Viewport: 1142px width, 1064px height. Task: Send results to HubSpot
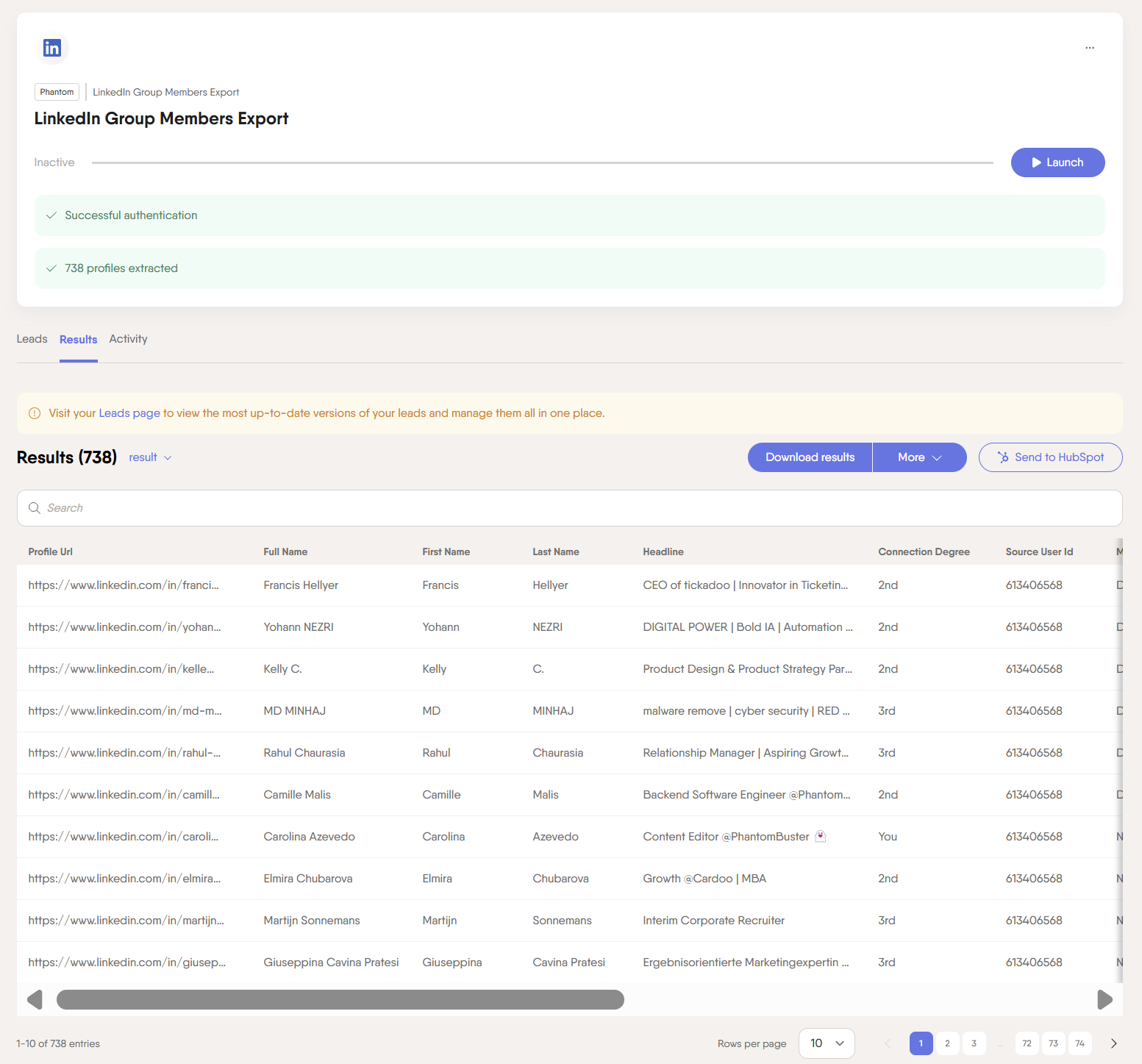click(1050, 457)
